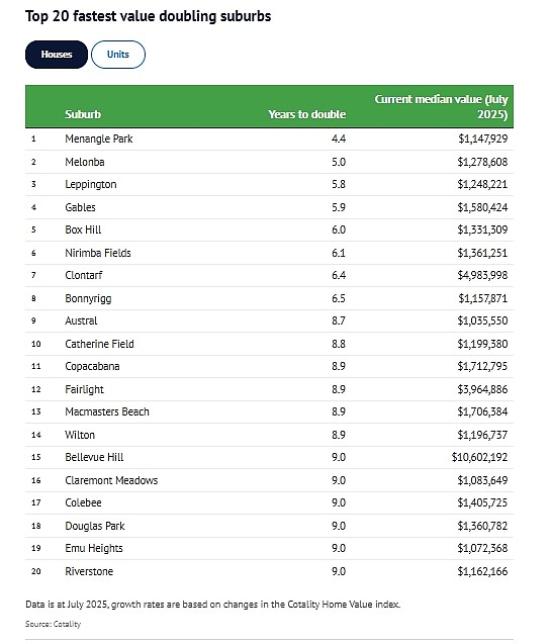The height and width of the screenshot is (644, 550).
Task: Click Clontarf median value $4,983,998
Action: click(x=483, y=275)
